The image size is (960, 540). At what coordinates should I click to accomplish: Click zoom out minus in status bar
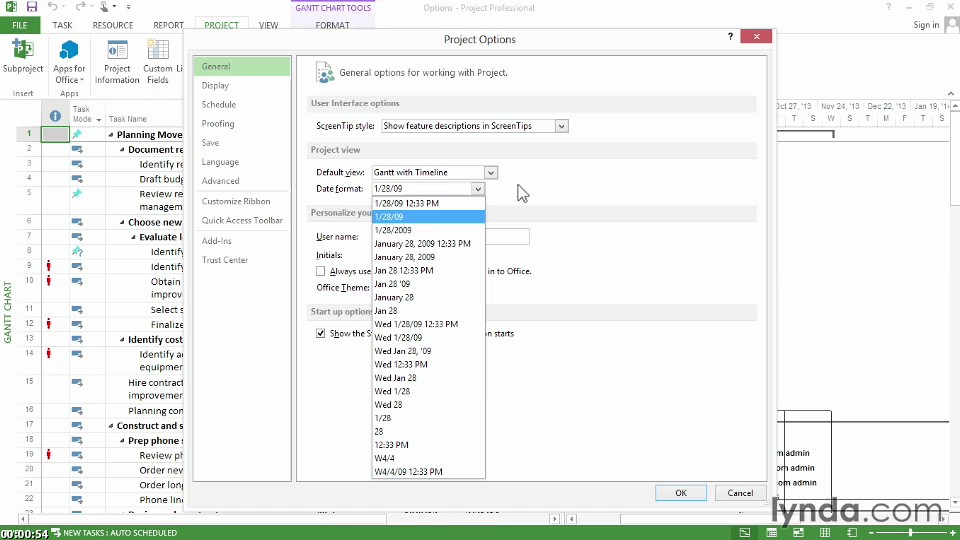click(871, 533)
